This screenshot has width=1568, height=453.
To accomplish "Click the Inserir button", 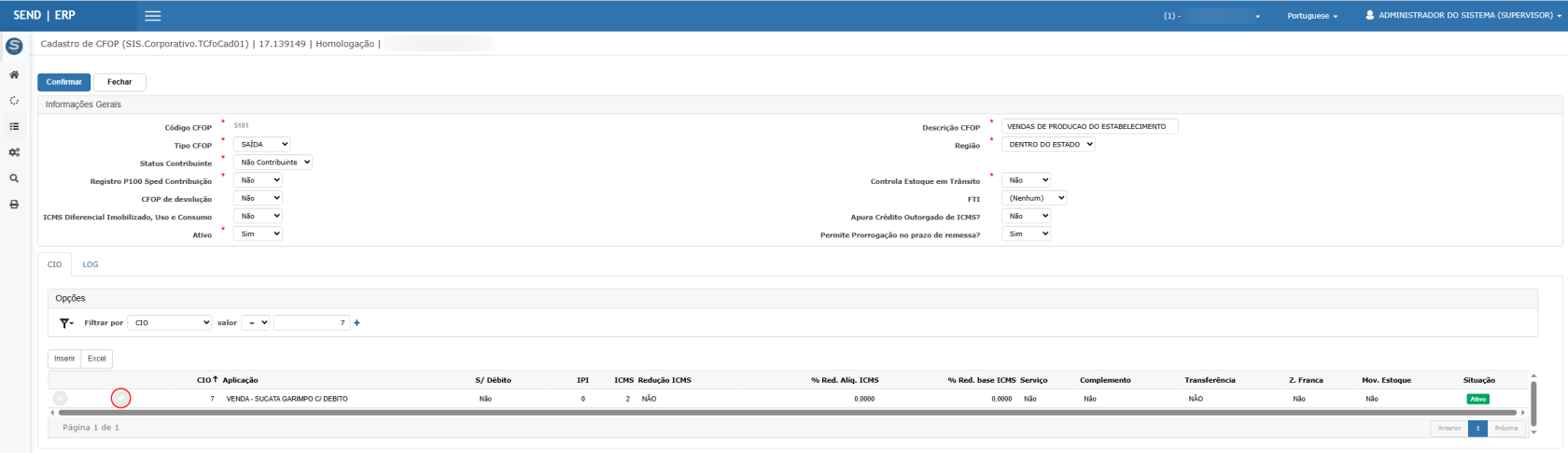I will tap(64, 359).
